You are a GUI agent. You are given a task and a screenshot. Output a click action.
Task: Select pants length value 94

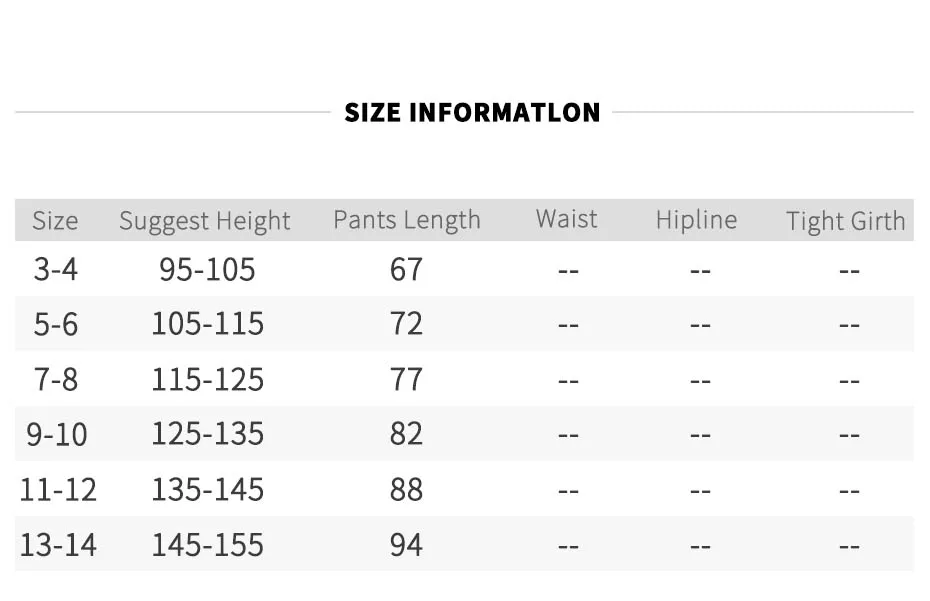[406, 545]
